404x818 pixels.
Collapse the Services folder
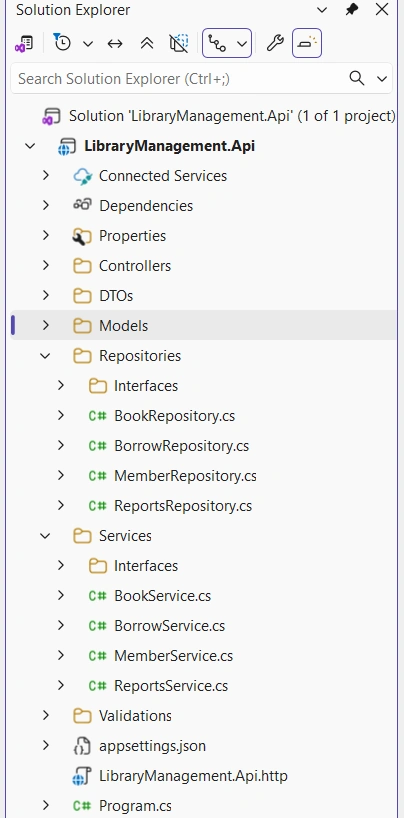tap(46, 536)
